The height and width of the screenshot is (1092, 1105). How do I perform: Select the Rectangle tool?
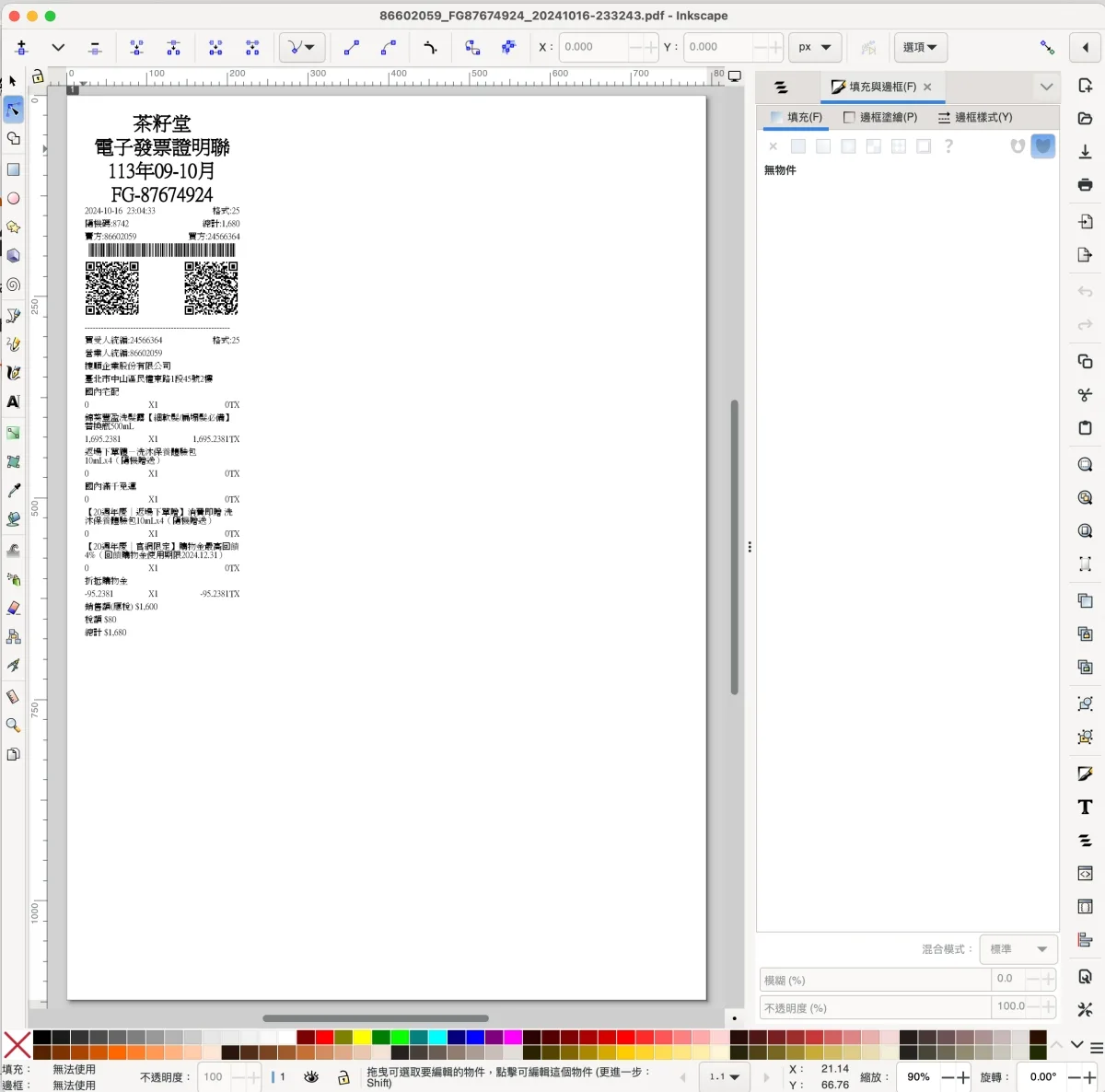(14, 169)
